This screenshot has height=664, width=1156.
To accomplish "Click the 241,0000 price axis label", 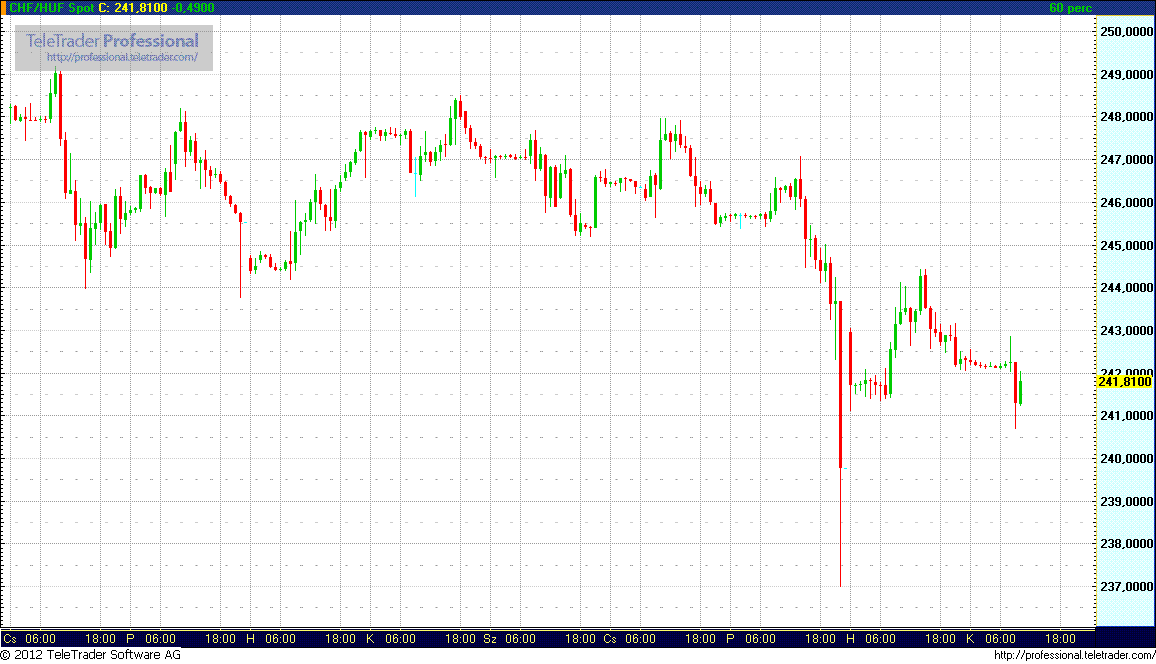I will point(1127,416).
